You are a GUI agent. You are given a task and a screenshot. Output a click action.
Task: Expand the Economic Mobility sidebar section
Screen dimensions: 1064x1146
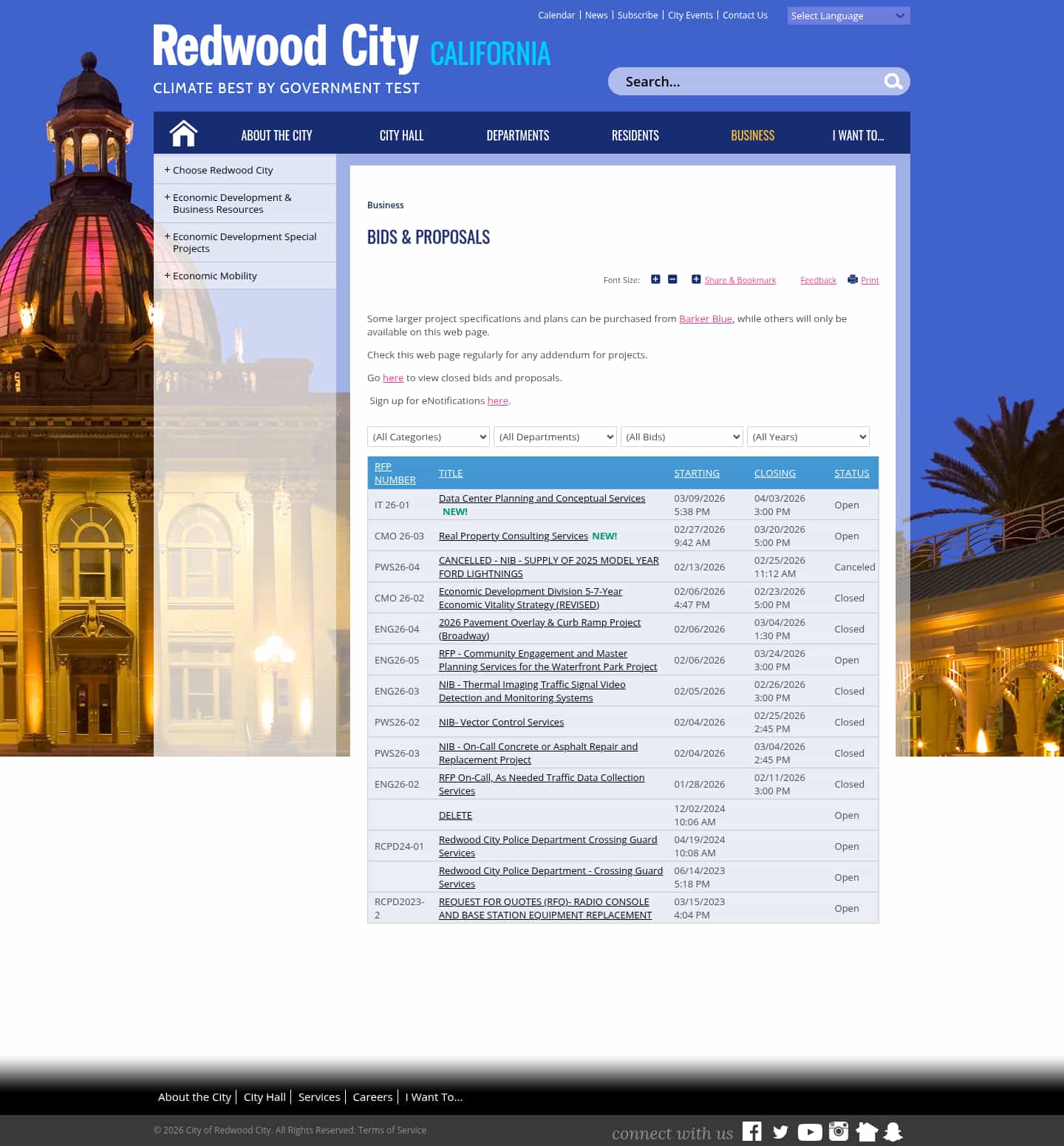pos(214,276)
